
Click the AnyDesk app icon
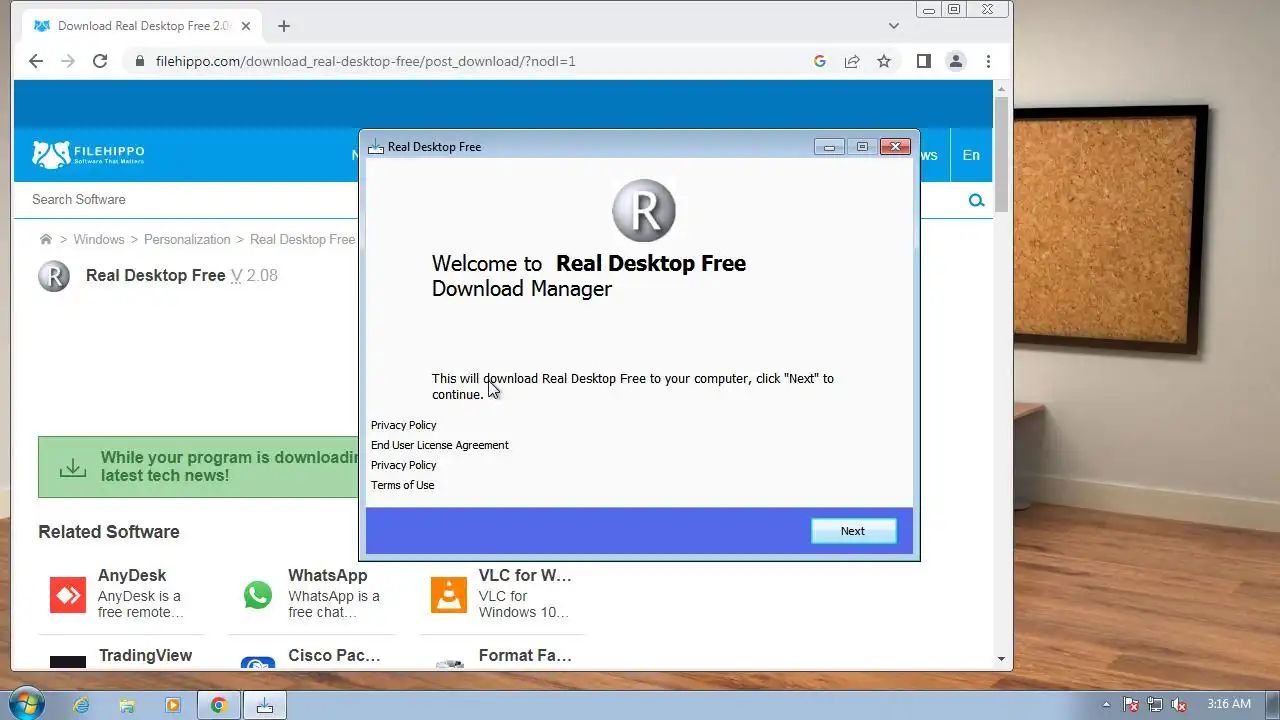click(x=68, y=595)
